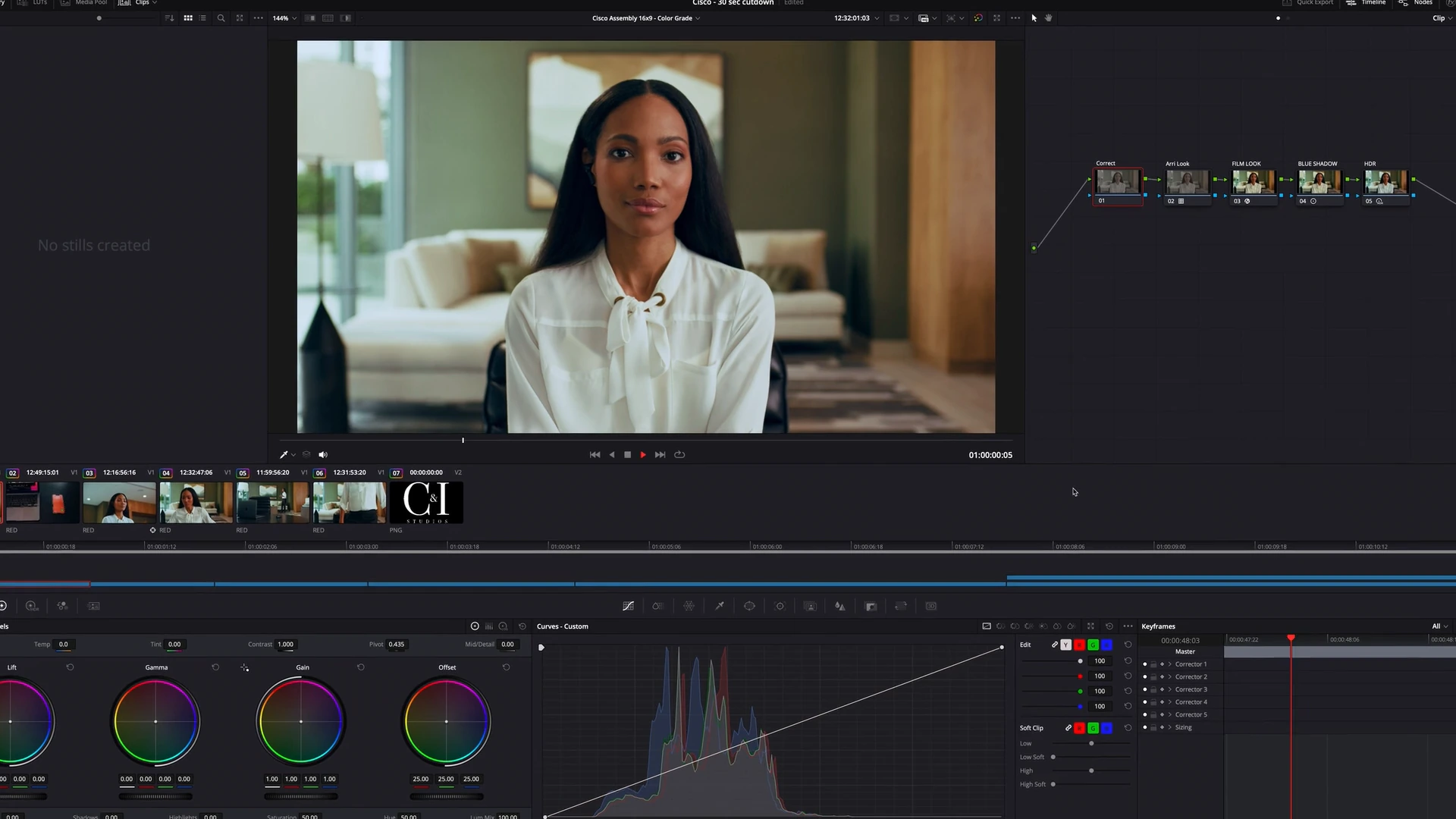This screenshot has height=819, width=1456.
Task: Reset the Gamma color wheel
Action: pos(215,667)
